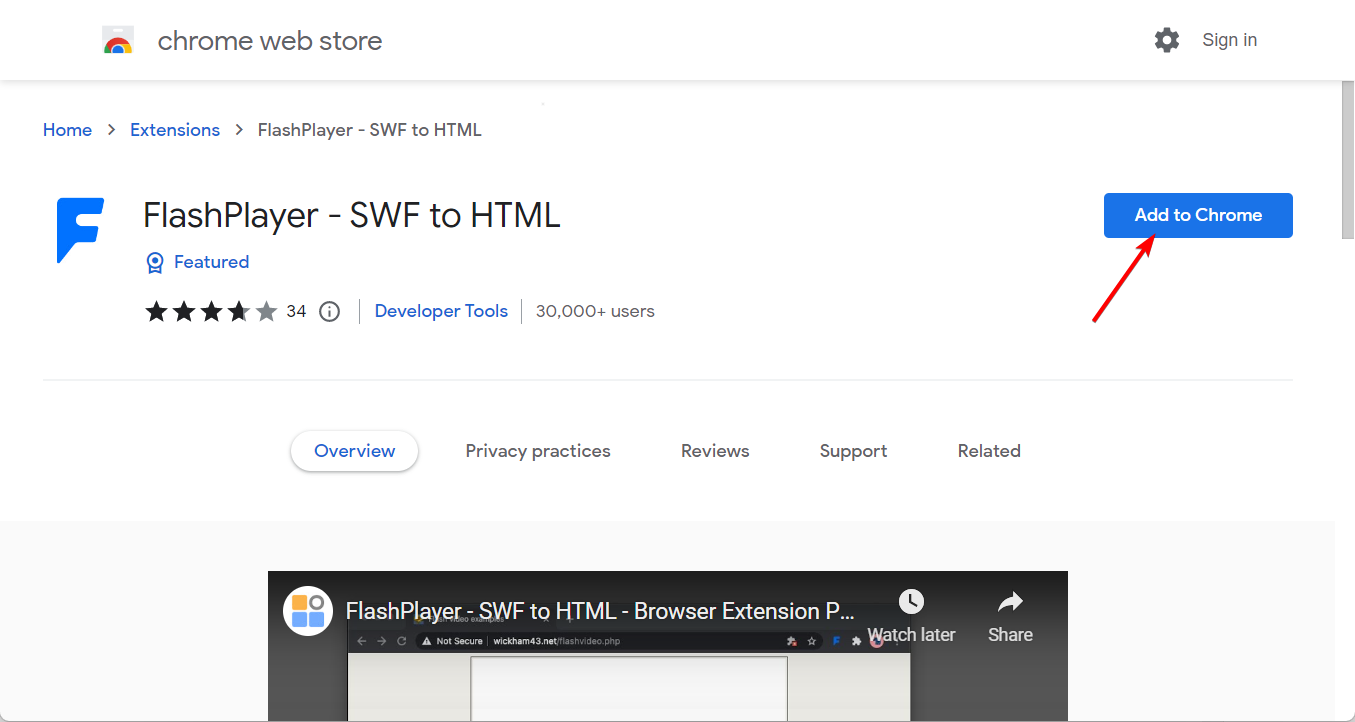Click the FlashPlayer extension blue F logo
The image size is (1355, 722).
click(80, 230)
